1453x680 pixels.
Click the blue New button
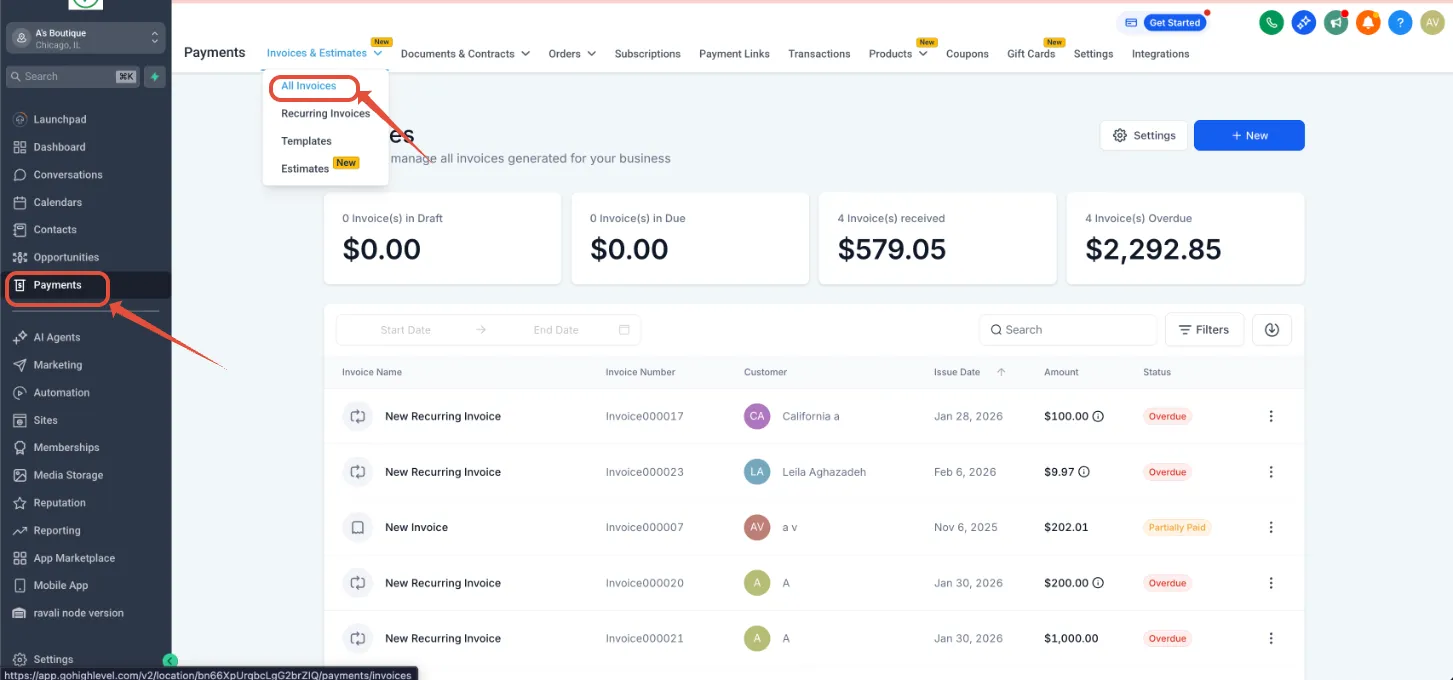[x=1249, y=135]
